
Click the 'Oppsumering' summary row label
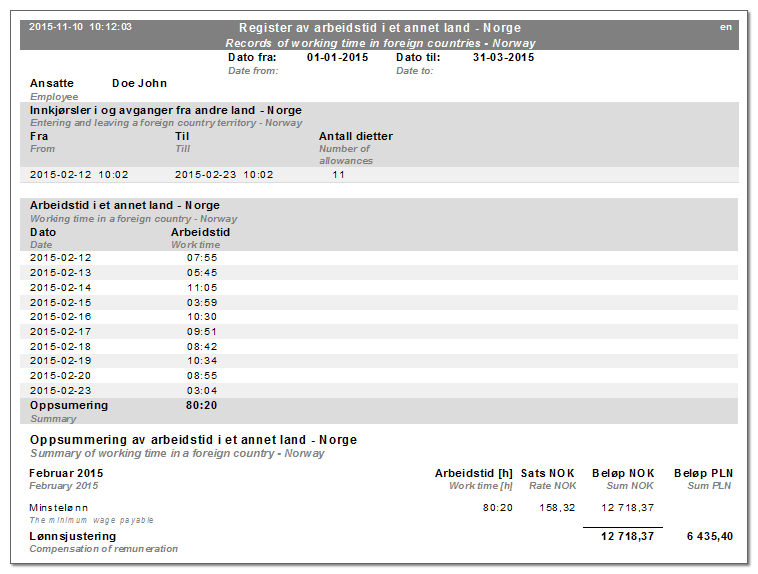pyautogui.click(x=69, y=406)
